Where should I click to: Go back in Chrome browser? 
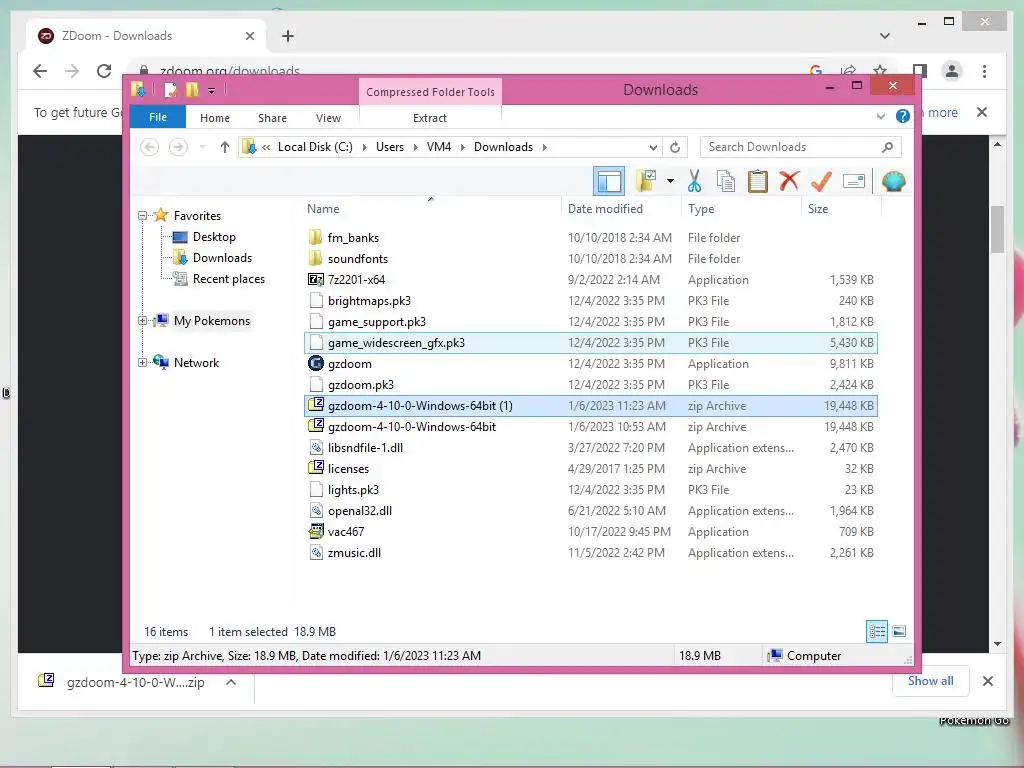[x=40, y=71]
